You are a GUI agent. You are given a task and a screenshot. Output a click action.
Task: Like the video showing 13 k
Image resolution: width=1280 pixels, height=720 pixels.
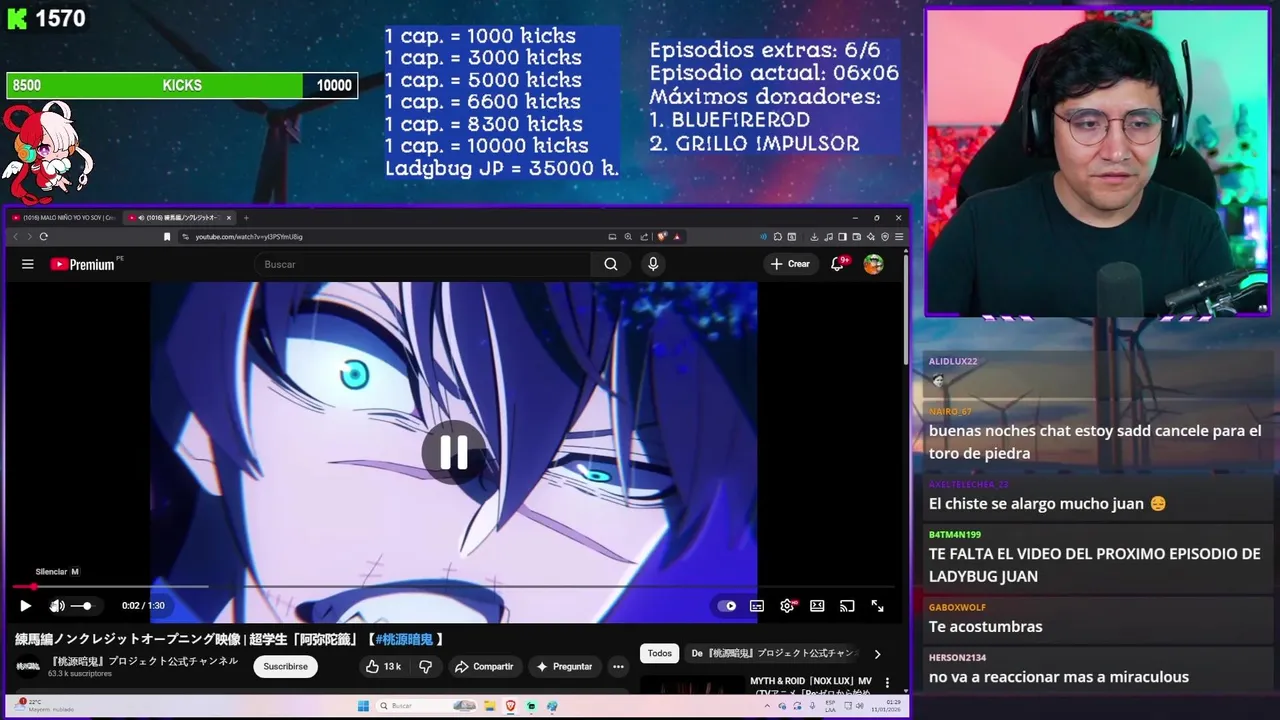[x=383, y=666]
